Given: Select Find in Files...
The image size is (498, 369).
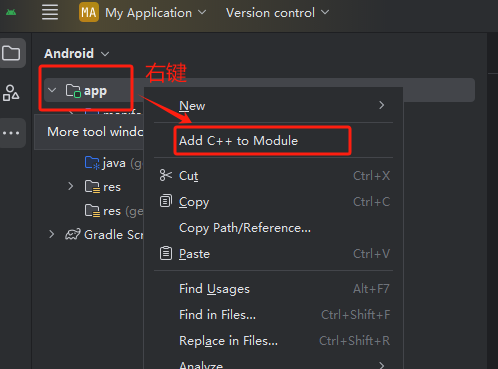Looking at the screenshot, I should pyautogui.click(x=273, y=315).
